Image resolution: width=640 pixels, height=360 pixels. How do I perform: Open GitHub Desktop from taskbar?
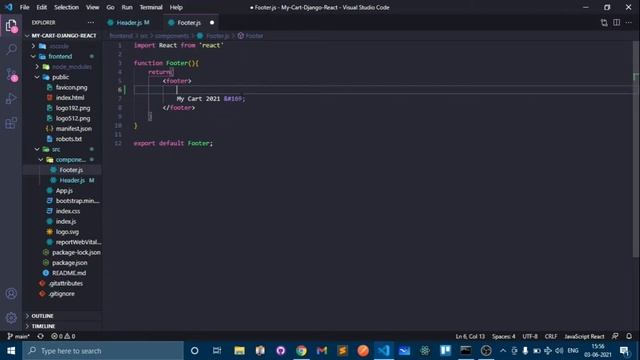click(280, 351)
